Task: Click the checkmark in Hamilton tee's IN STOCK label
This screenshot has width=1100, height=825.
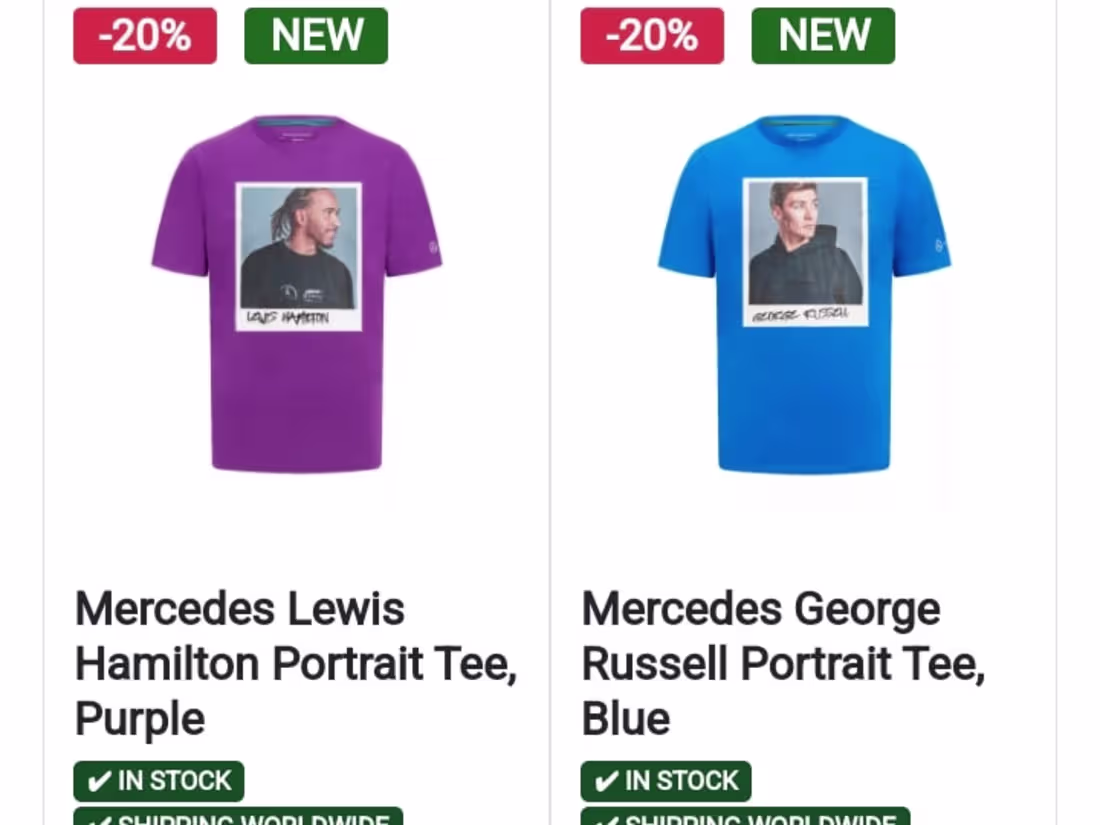Action: coord(99,781)
